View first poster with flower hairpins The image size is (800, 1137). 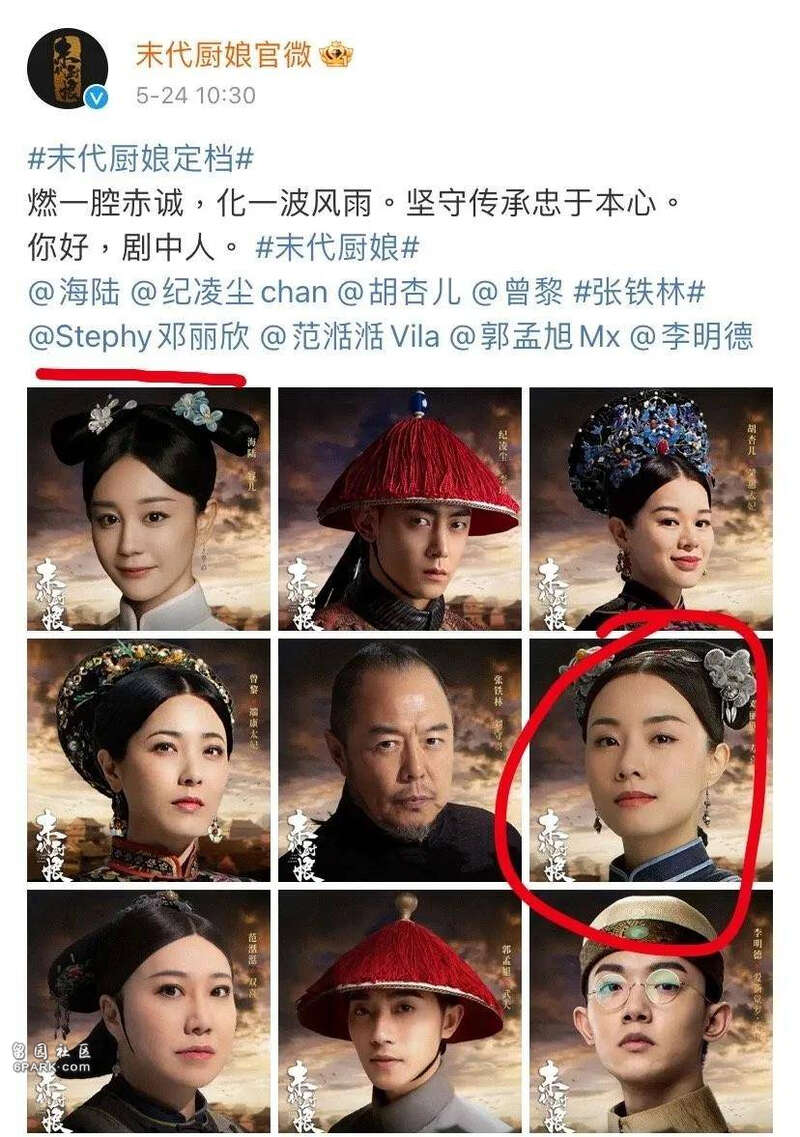coord(149,509)
